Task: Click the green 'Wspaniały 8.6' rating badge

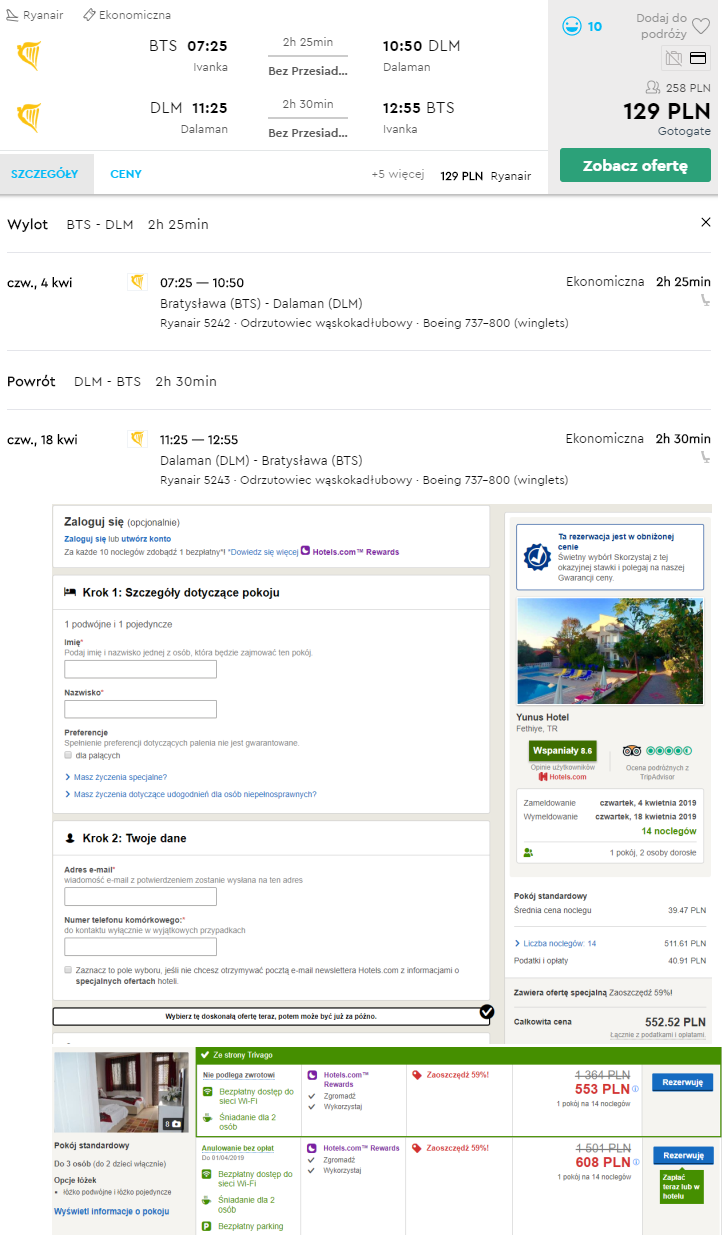Action: pyautogui.click(x=563, y=751)
